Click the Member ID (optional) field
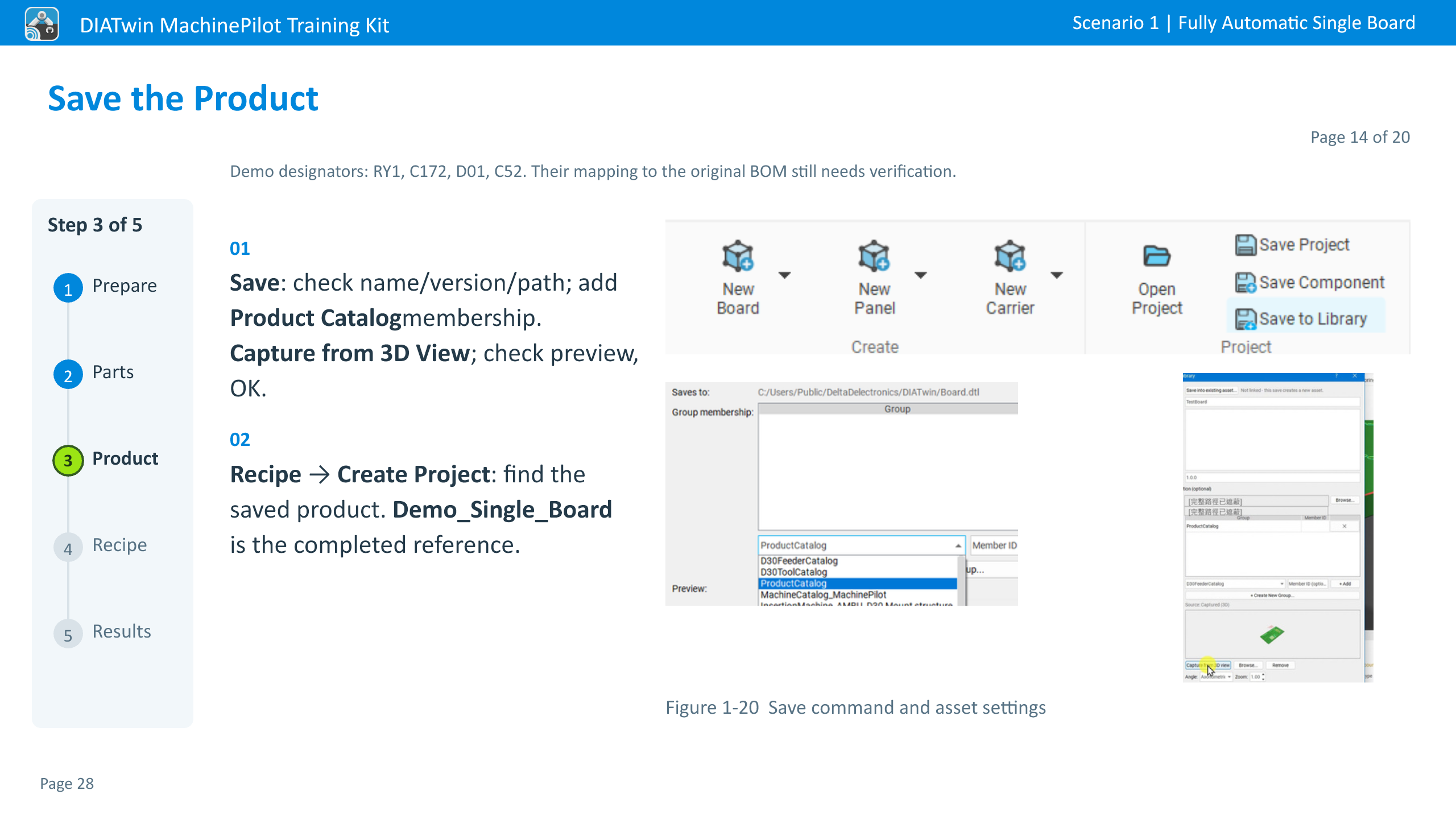The image size is (1456, 819). coord(1308,584)
